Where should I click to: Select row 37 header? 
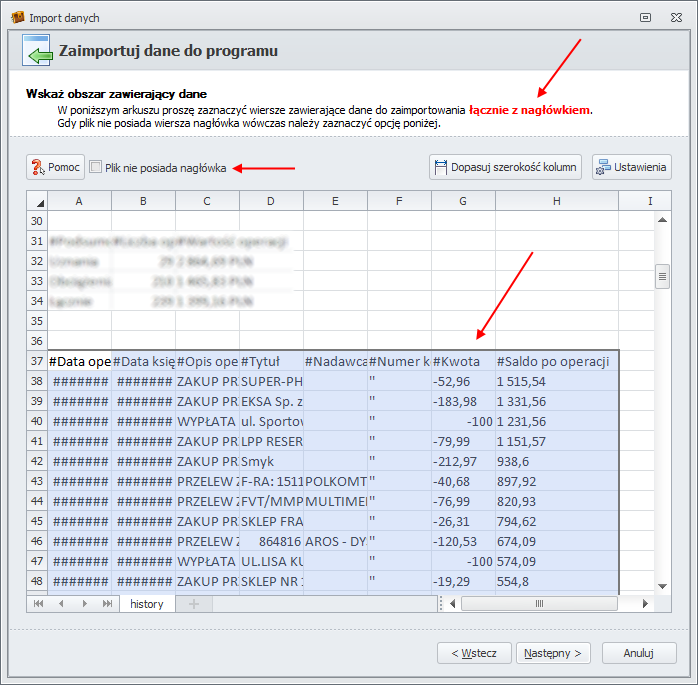click(x=37, y=361)
